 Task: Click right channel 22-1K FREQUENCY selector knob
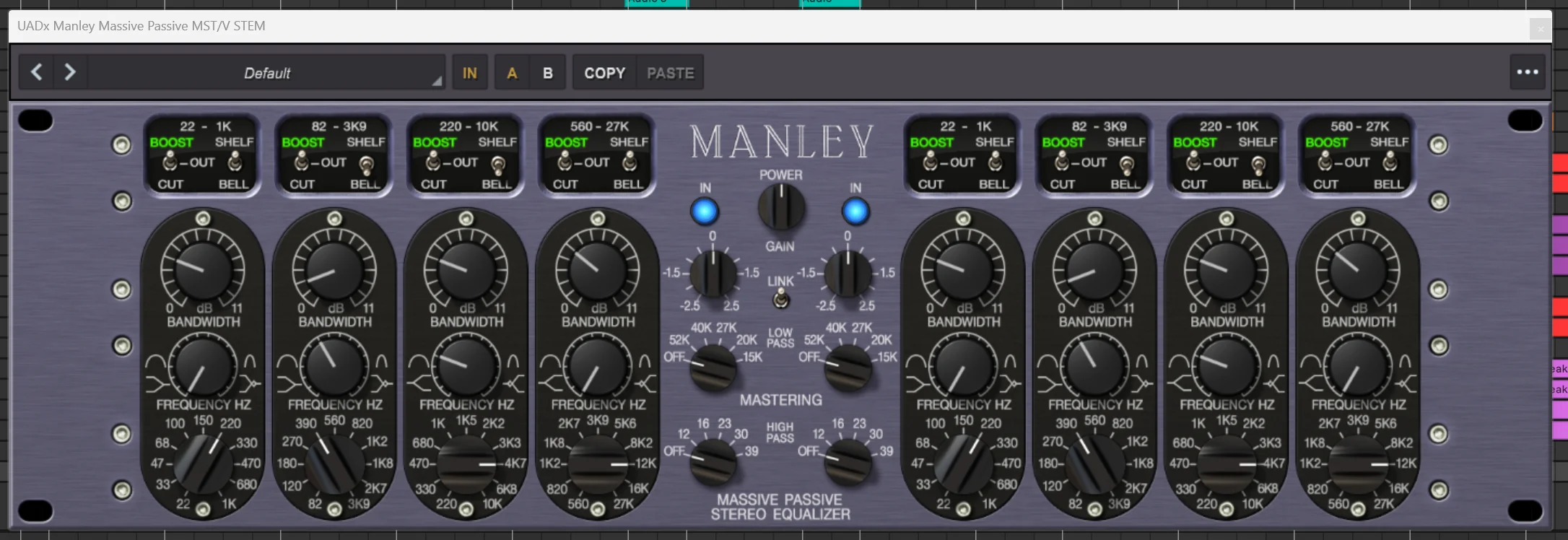point(963,464)
